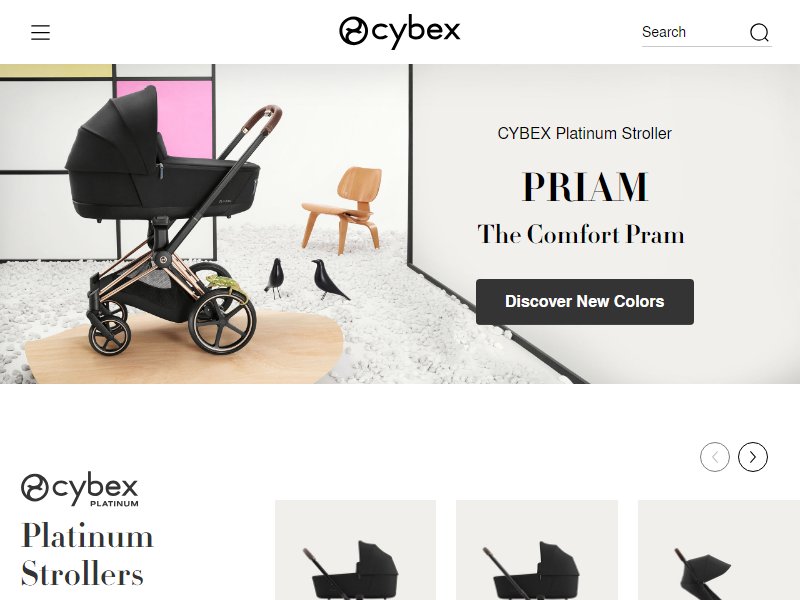Open the third stroller product thumbnail
This screenshot has height=600, width=800.
click(x=719, y=550)
